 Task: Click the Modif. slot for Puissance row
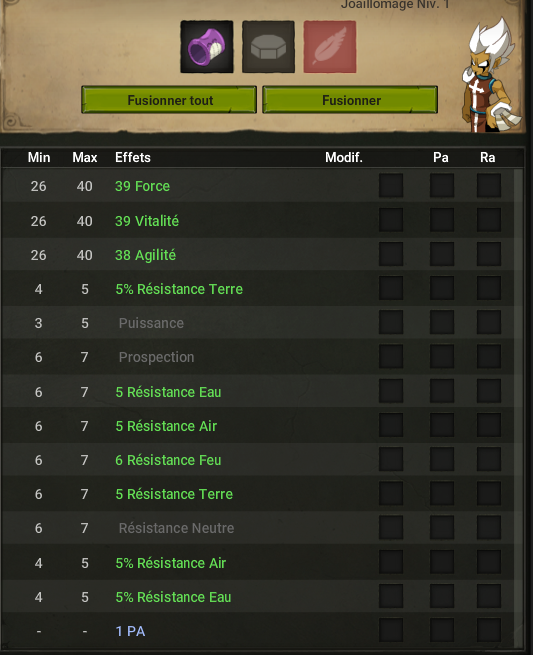[391, 322]
